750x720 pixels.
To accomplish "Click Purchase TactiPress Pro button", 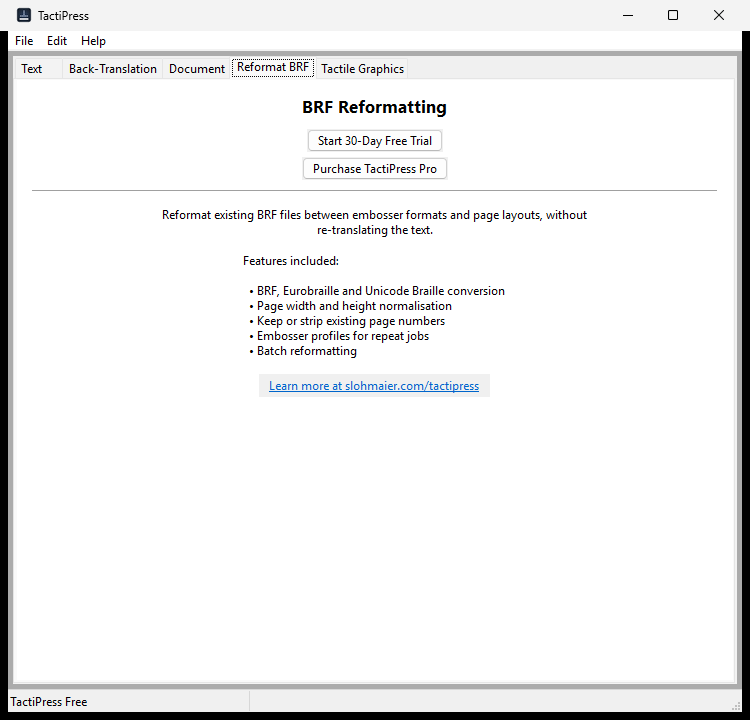I will click(375, 169).
